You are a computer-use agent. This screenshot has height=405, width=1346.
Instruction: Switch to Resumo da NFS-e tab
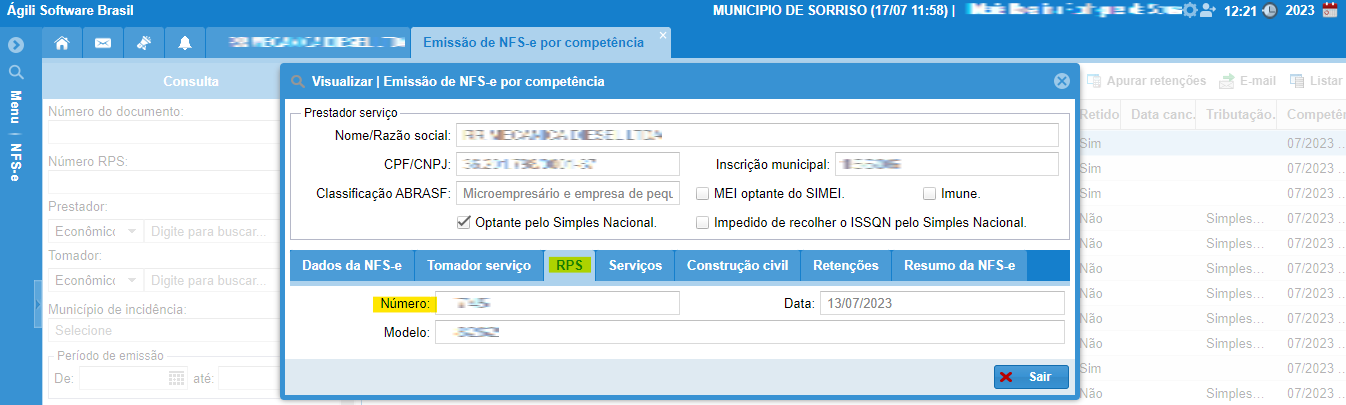tap(959, 265)
